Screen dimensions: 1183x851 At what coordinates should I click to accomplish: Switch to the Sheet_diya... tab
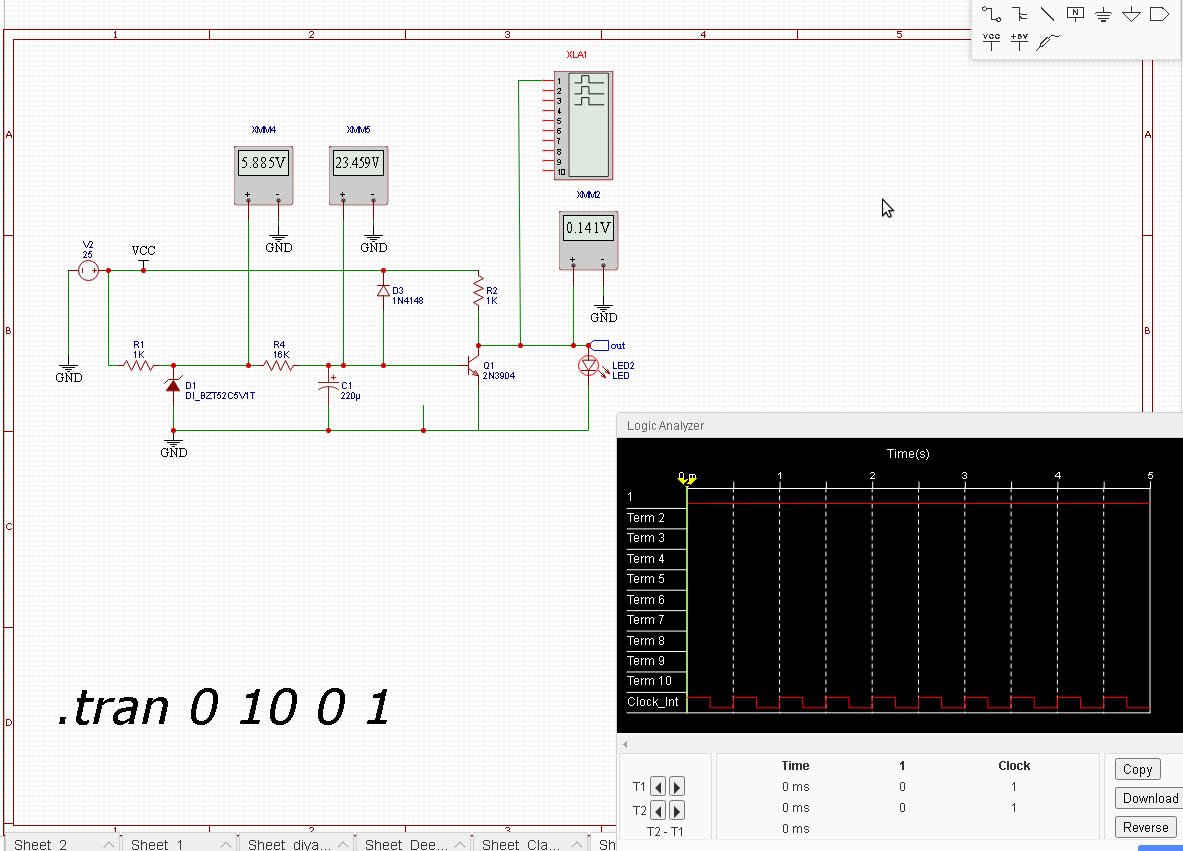click(289, 844)
